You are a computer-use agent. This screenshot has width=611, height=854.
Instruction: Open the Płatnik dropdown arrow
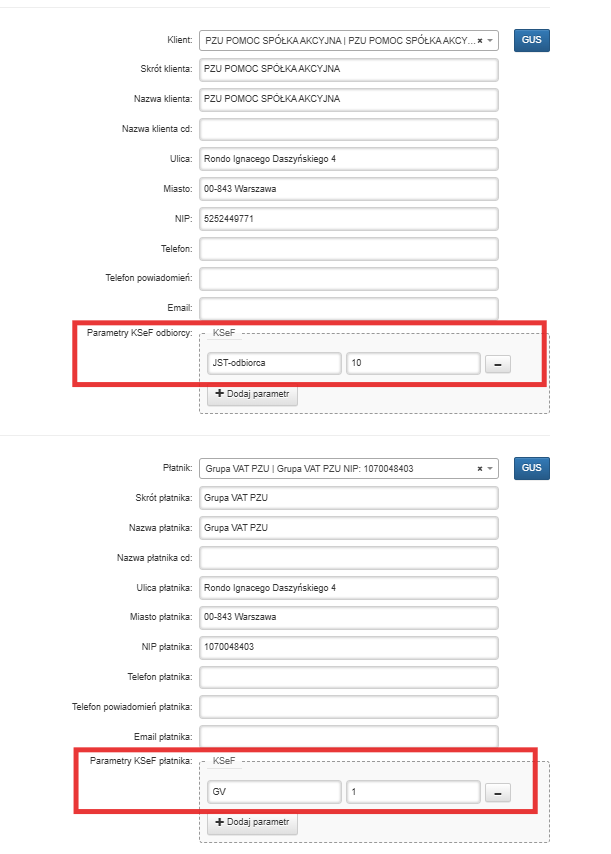point(491,468)
